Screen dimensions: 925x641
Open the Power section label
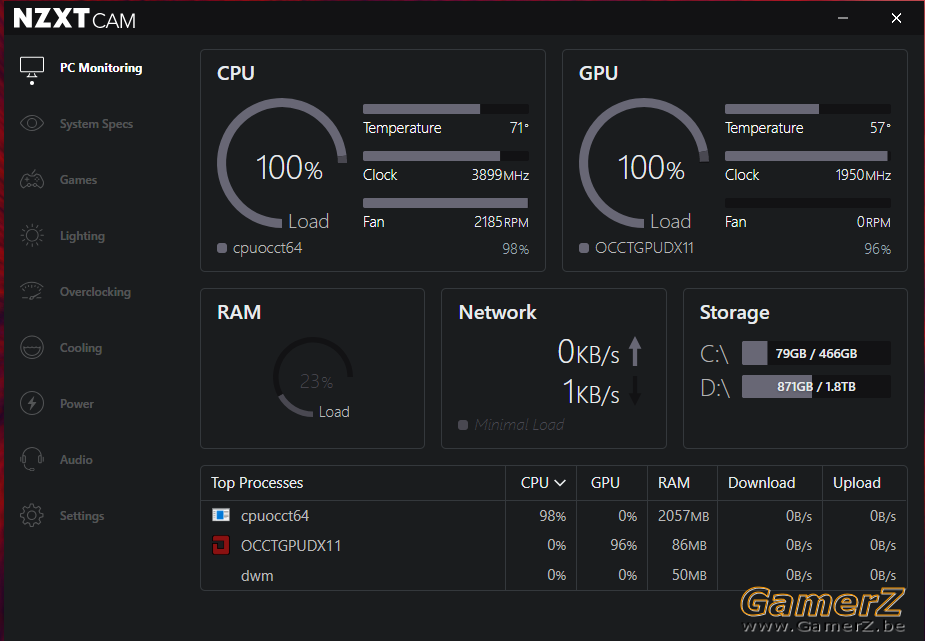point(77,404)
